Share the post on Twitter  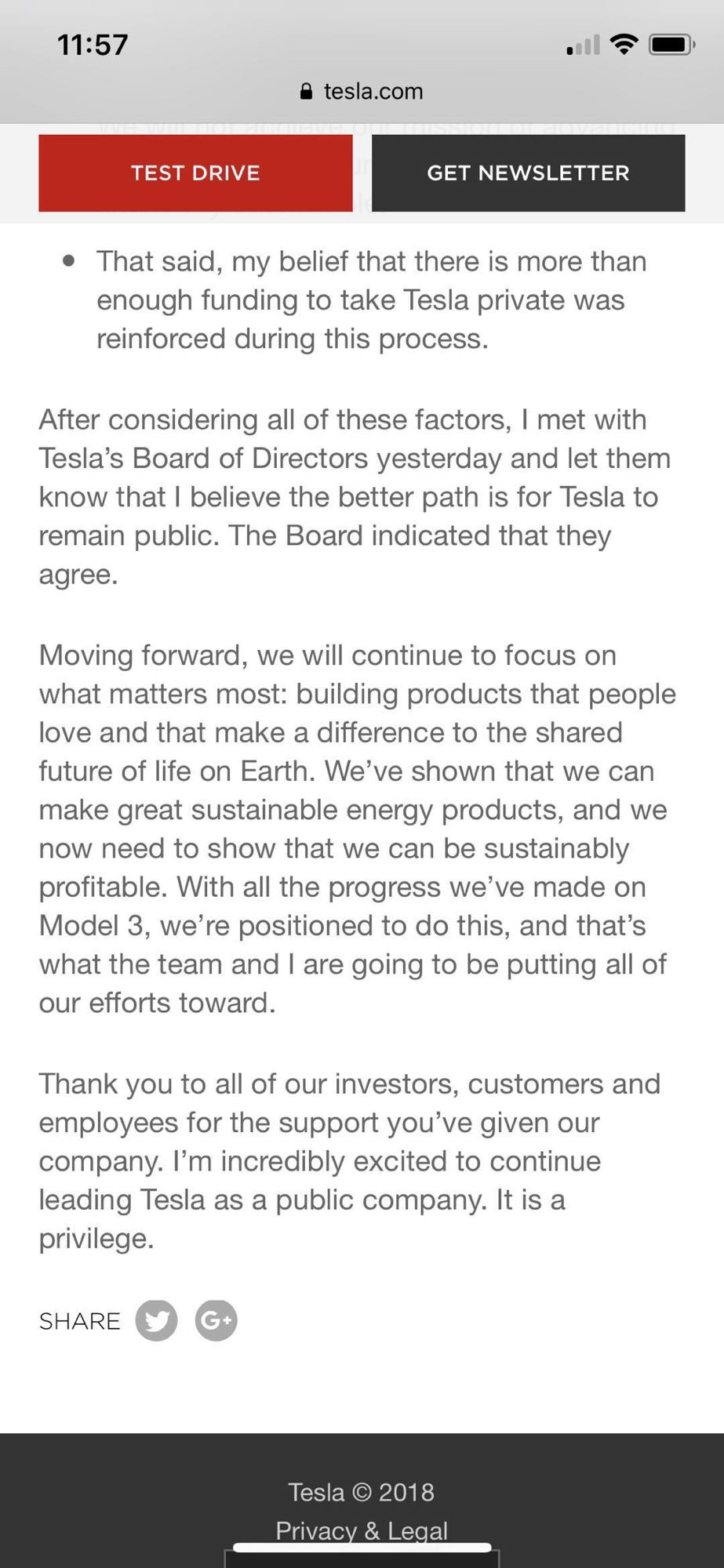coord(156,1320)
